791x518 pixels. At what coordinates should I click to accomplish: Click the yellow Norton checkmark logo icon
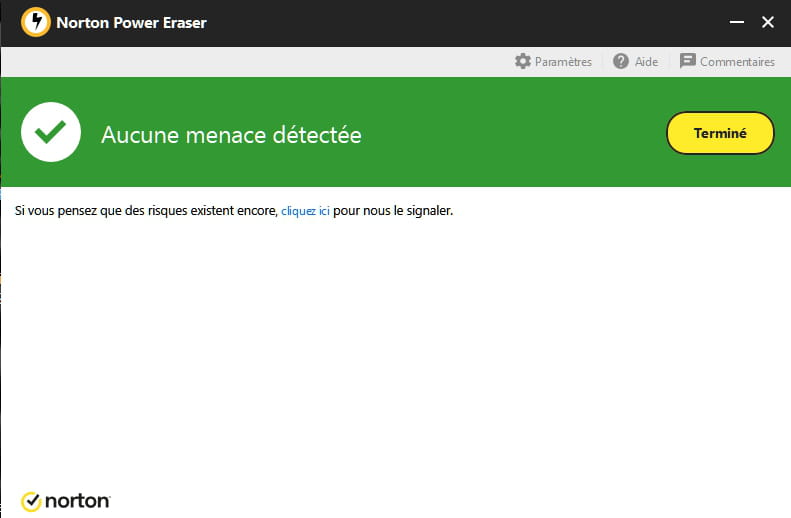pyautogui.click(x=31, y=500)
